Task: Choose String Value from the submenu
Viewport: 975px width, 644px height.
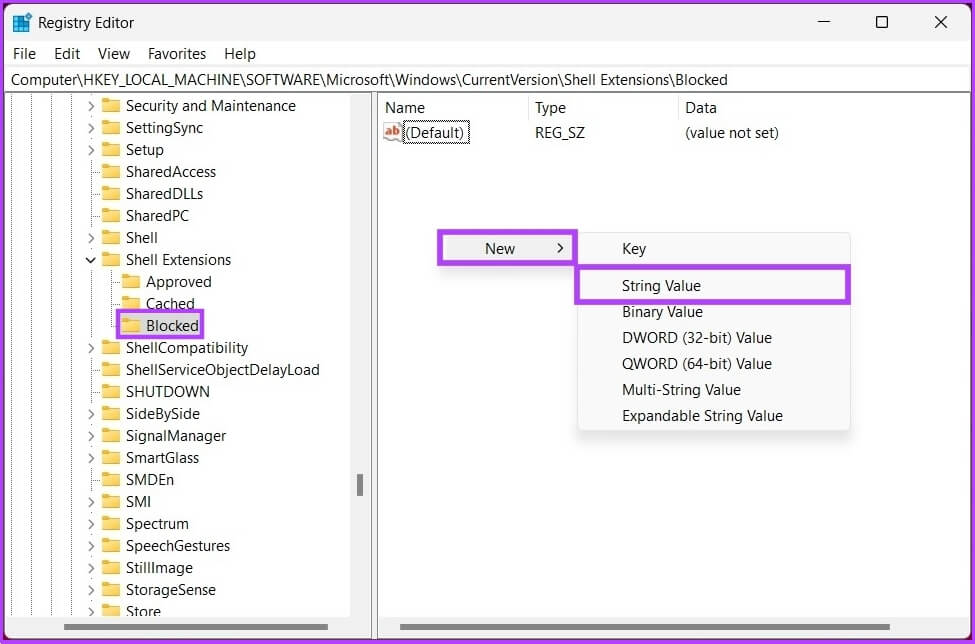Action: 713,285
